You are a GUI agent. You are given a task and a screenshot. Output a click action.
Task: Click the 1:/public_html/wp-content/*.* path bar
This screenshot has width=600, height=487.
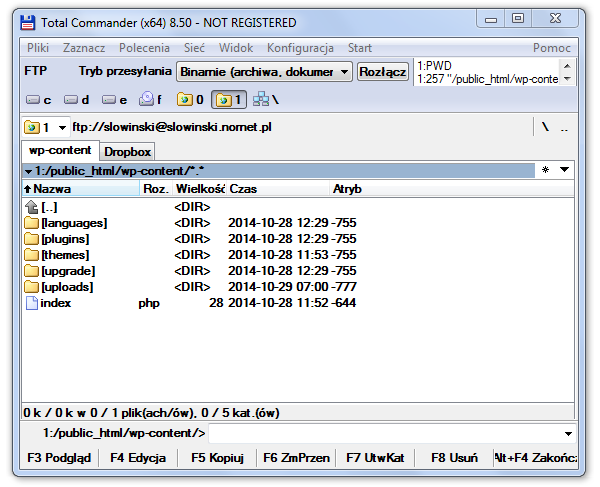(x=279, y=171)
